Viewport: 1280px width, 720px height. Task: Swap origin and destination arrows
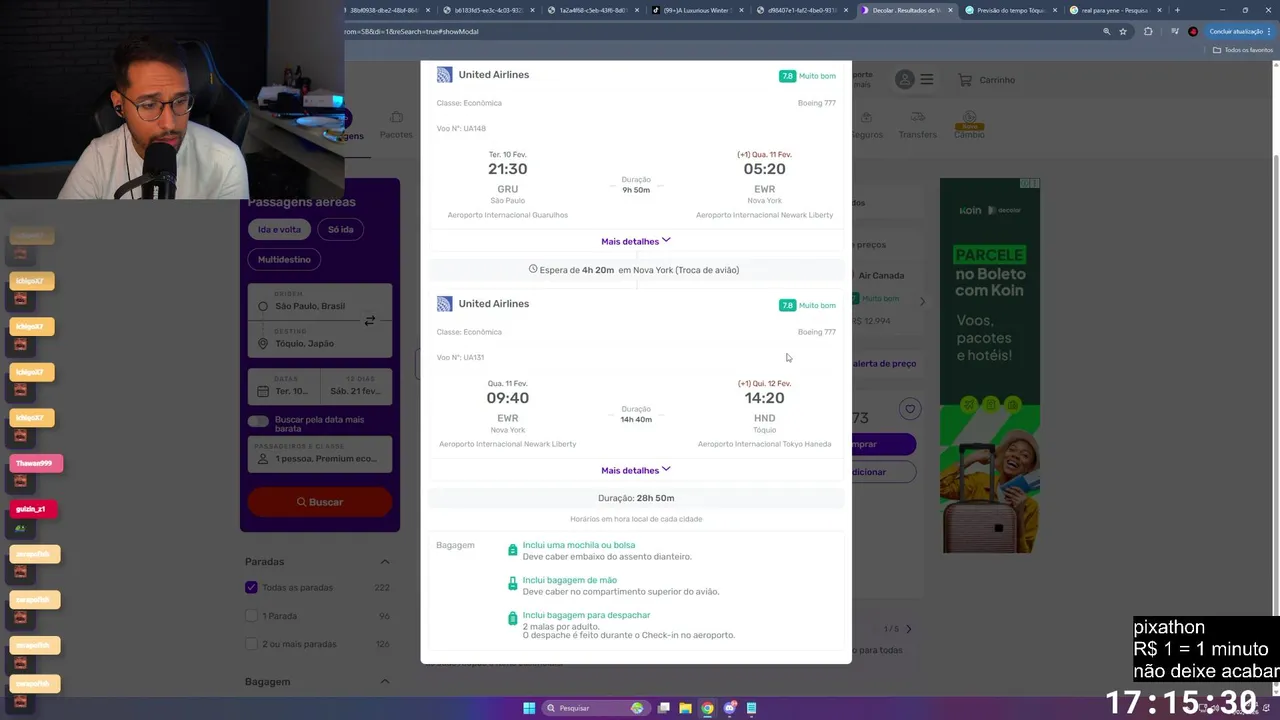369,321
